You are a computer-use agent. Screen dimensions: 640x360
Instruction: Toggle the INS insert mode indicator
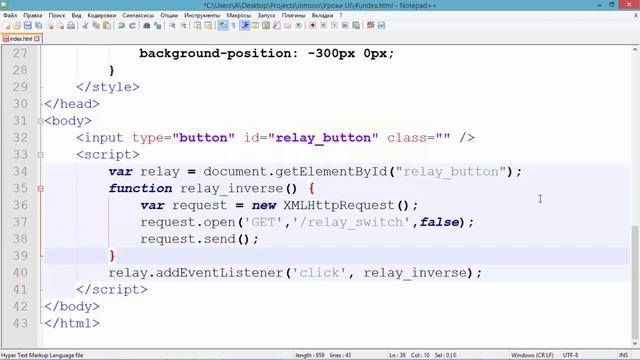coord(624,355)
